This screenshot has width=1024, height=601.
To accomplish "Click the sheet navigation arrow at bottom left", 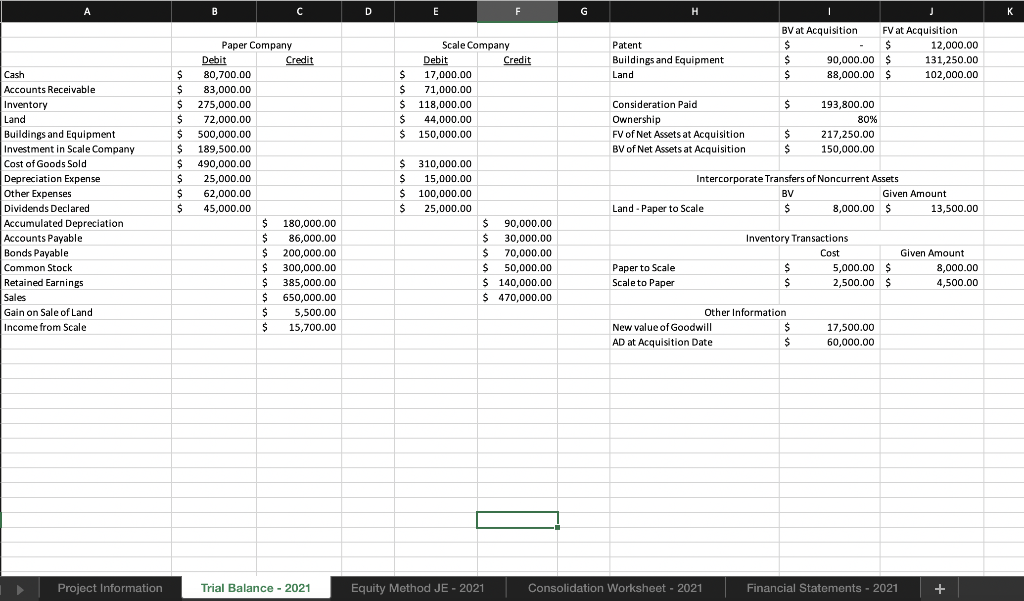I will 17,588.
